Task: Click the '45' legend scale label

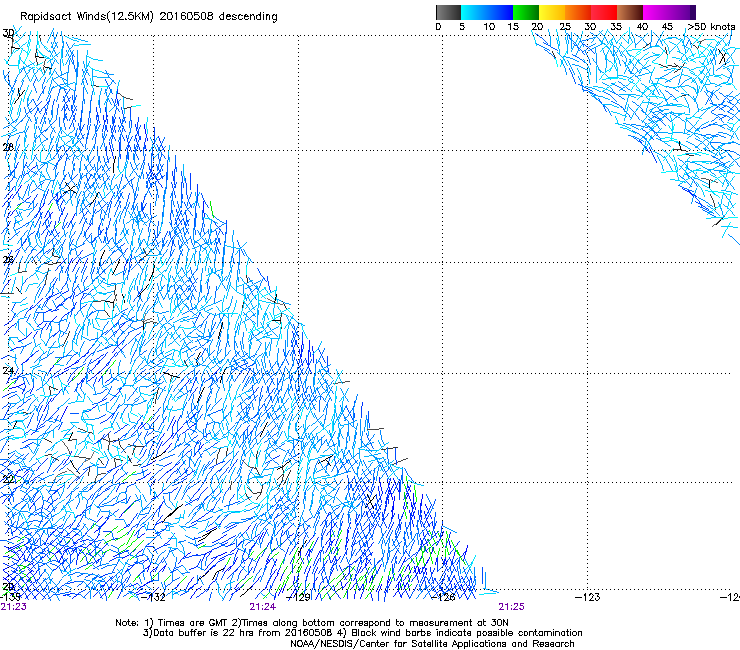Action: point(667,27)
